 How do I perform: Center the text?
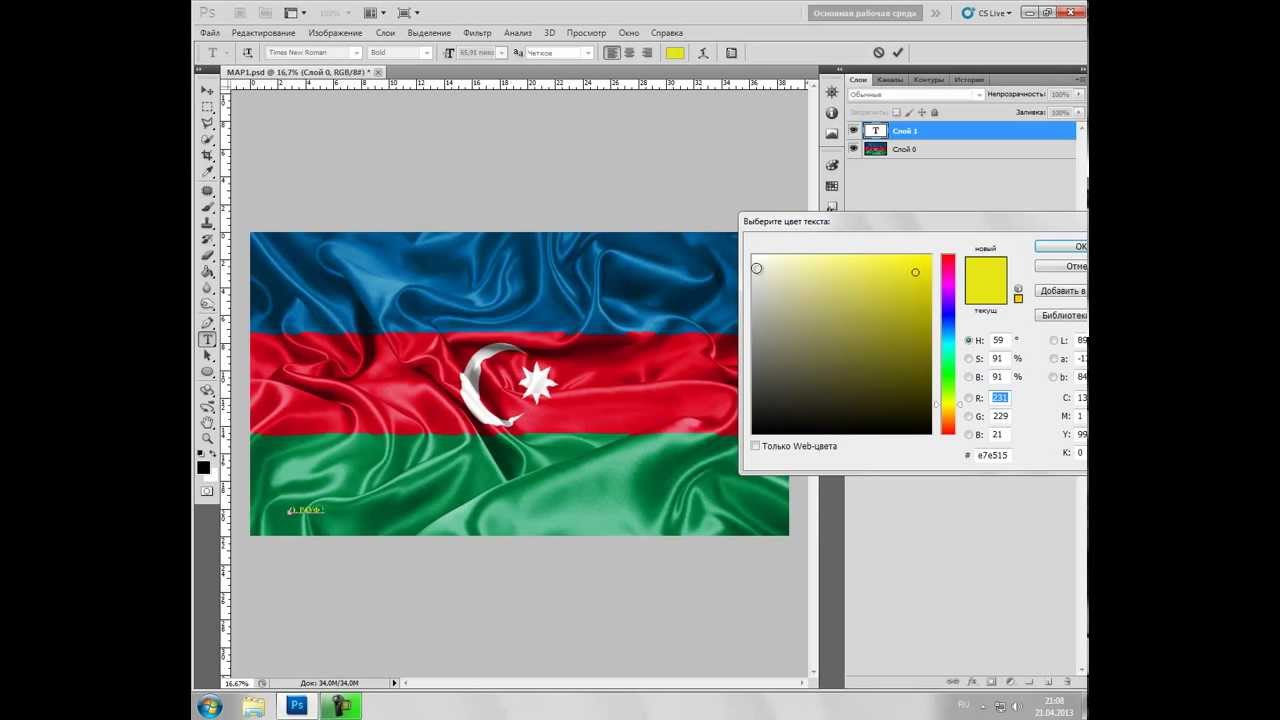tap(629, 53)
